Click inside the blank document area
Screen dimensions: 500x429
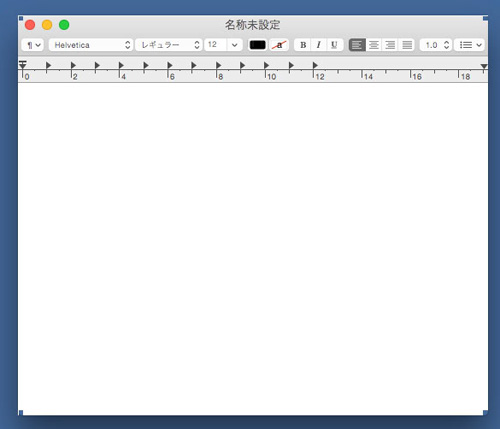tap(253, 248)
